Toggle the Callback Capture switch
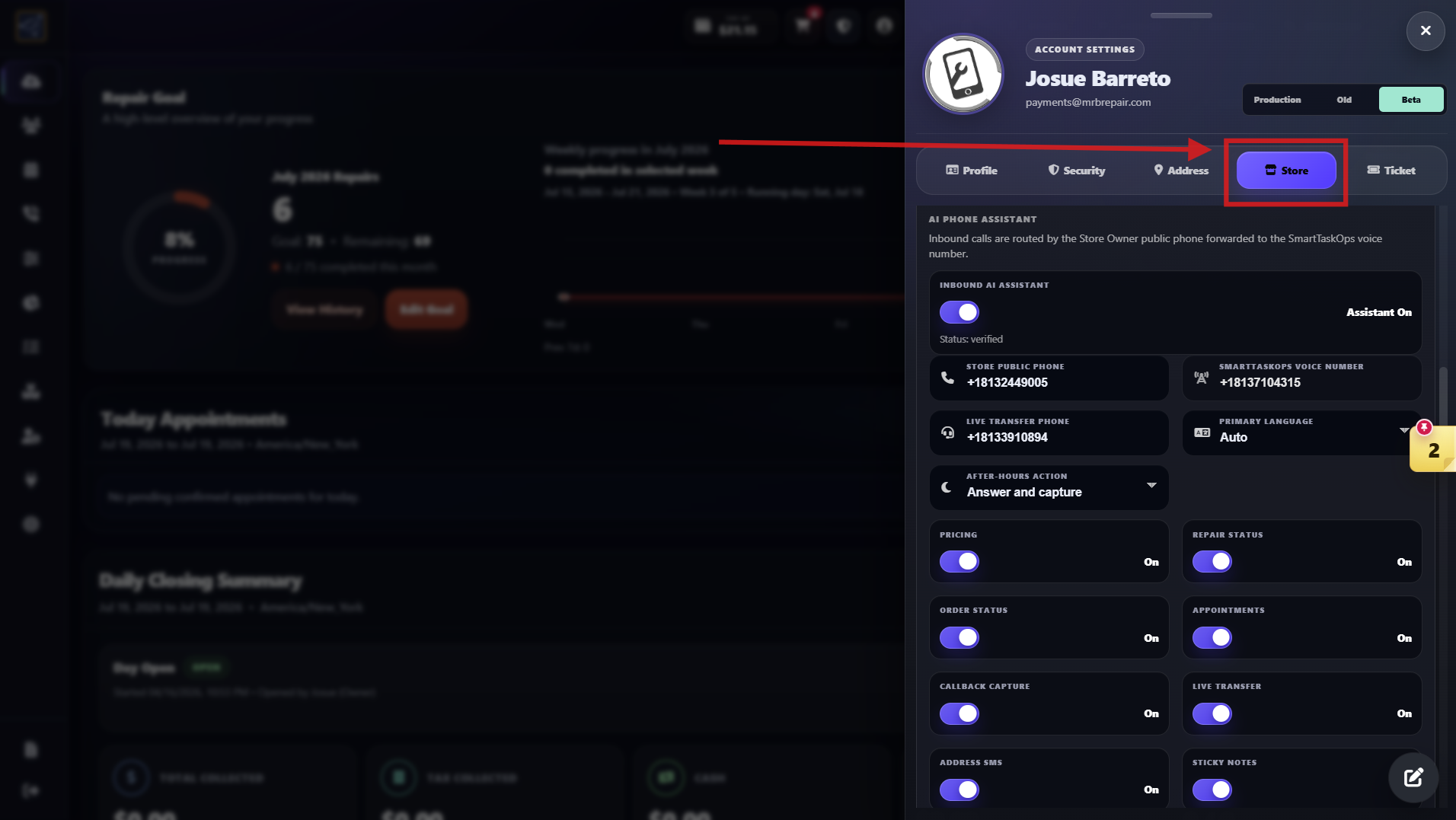 pyautogui.click(x=959, y=713)
